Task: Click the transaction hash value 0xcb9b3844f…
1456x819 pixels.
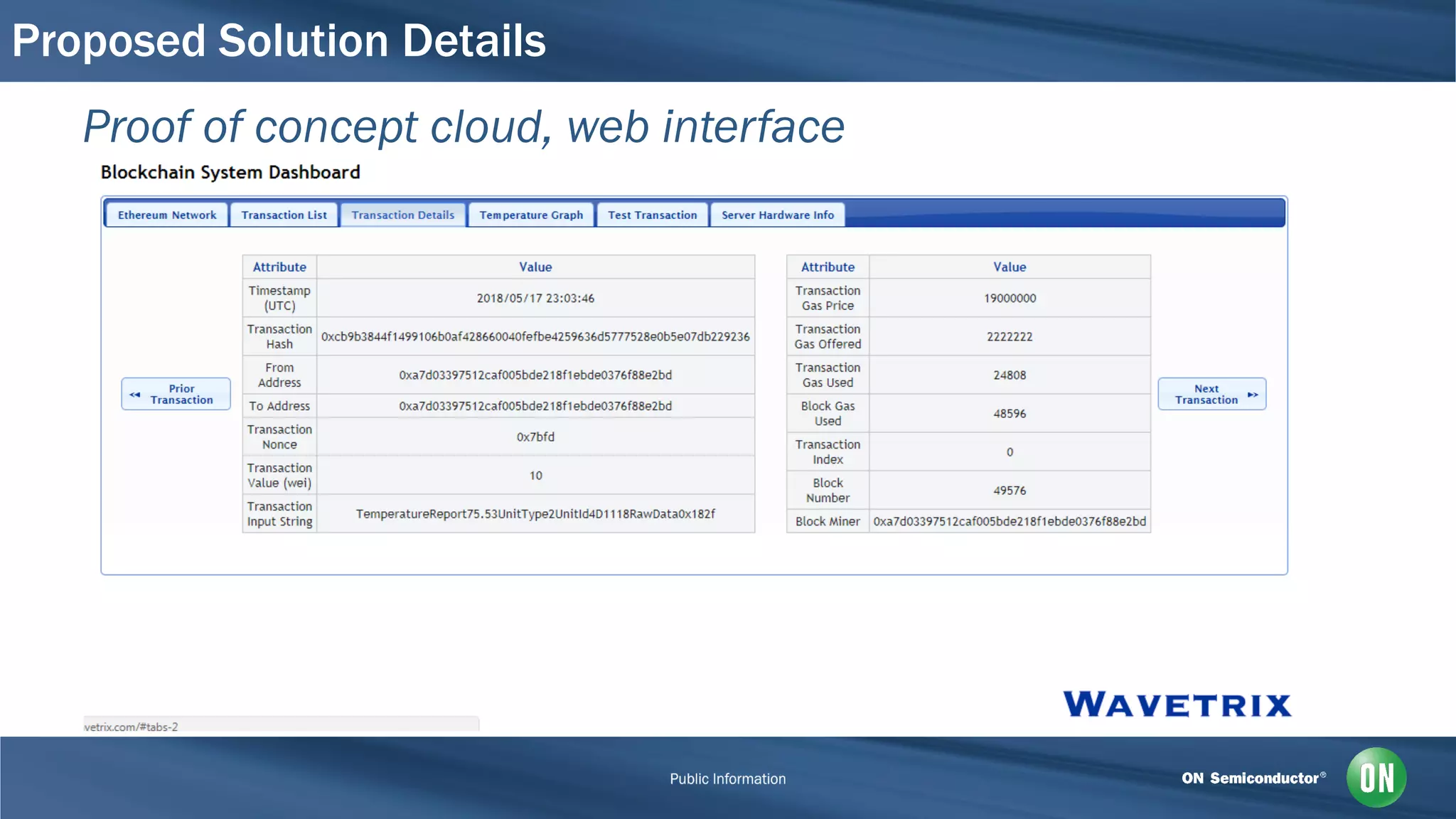Action: click(x=535, y=336)
